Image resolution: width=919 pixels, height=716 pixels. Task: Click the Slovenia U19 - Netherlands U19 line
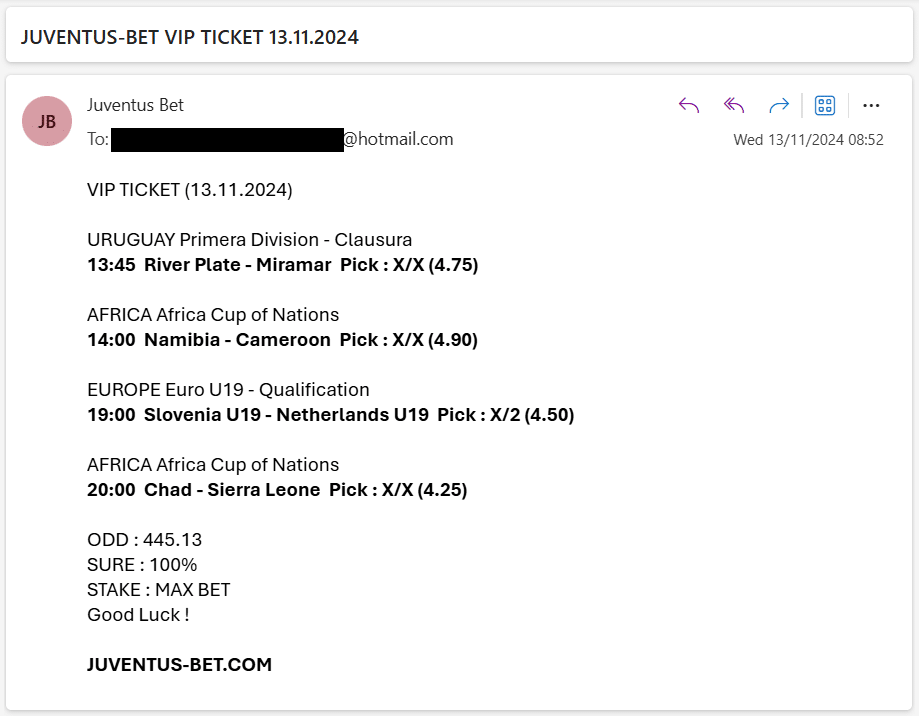point(331,415)
